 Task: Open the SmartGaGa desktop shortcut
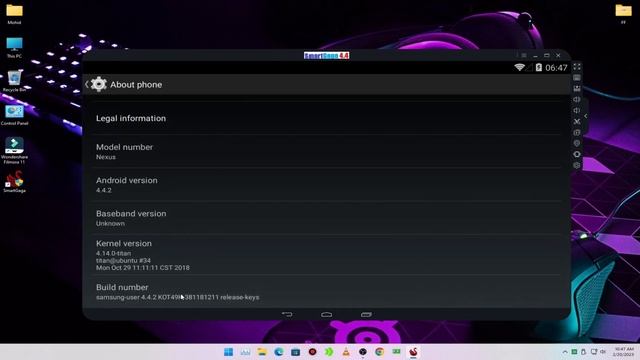tap(14, 182)
